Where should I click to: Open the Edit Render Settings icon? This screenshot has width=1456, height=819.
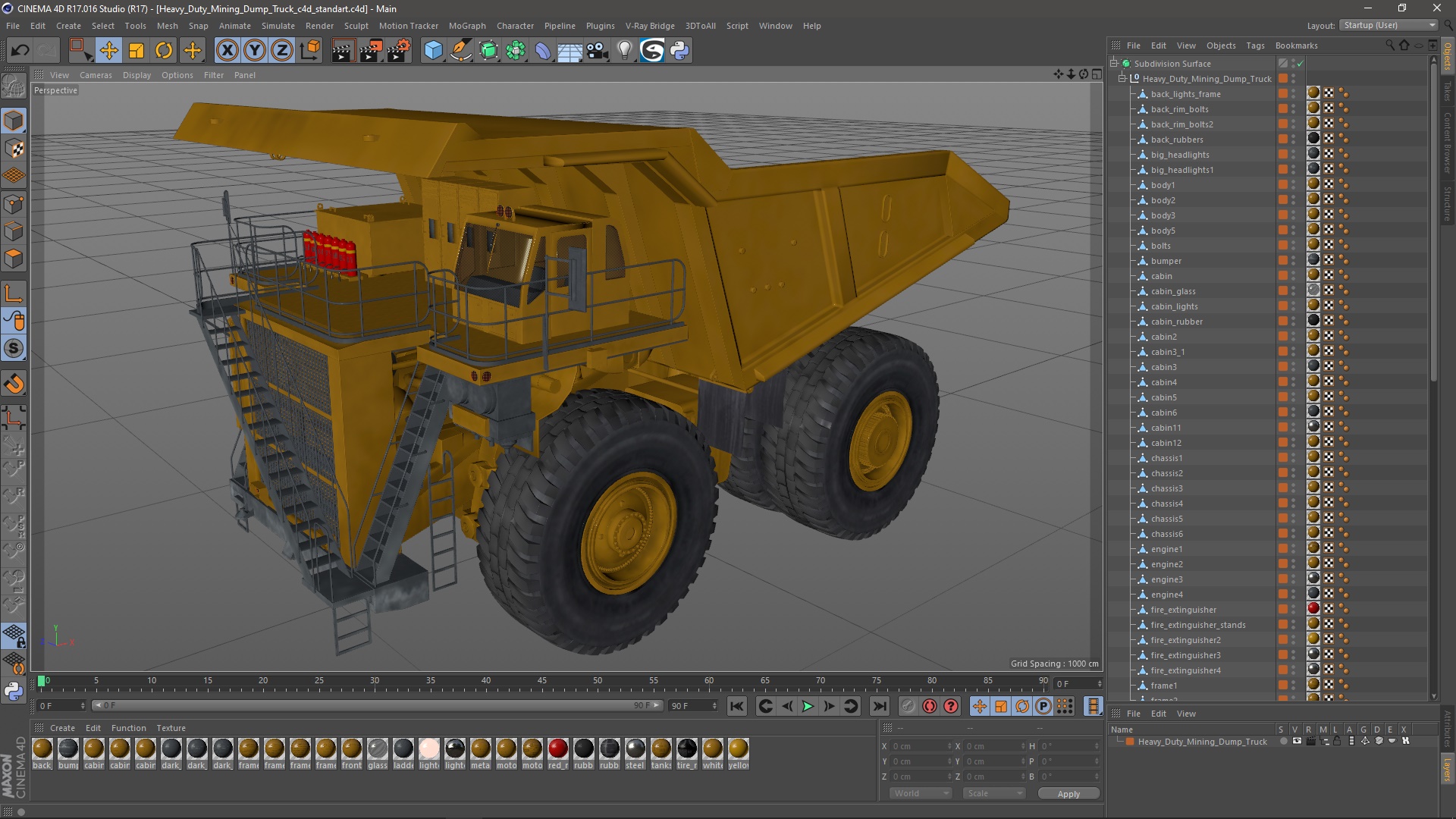point(399,51)
